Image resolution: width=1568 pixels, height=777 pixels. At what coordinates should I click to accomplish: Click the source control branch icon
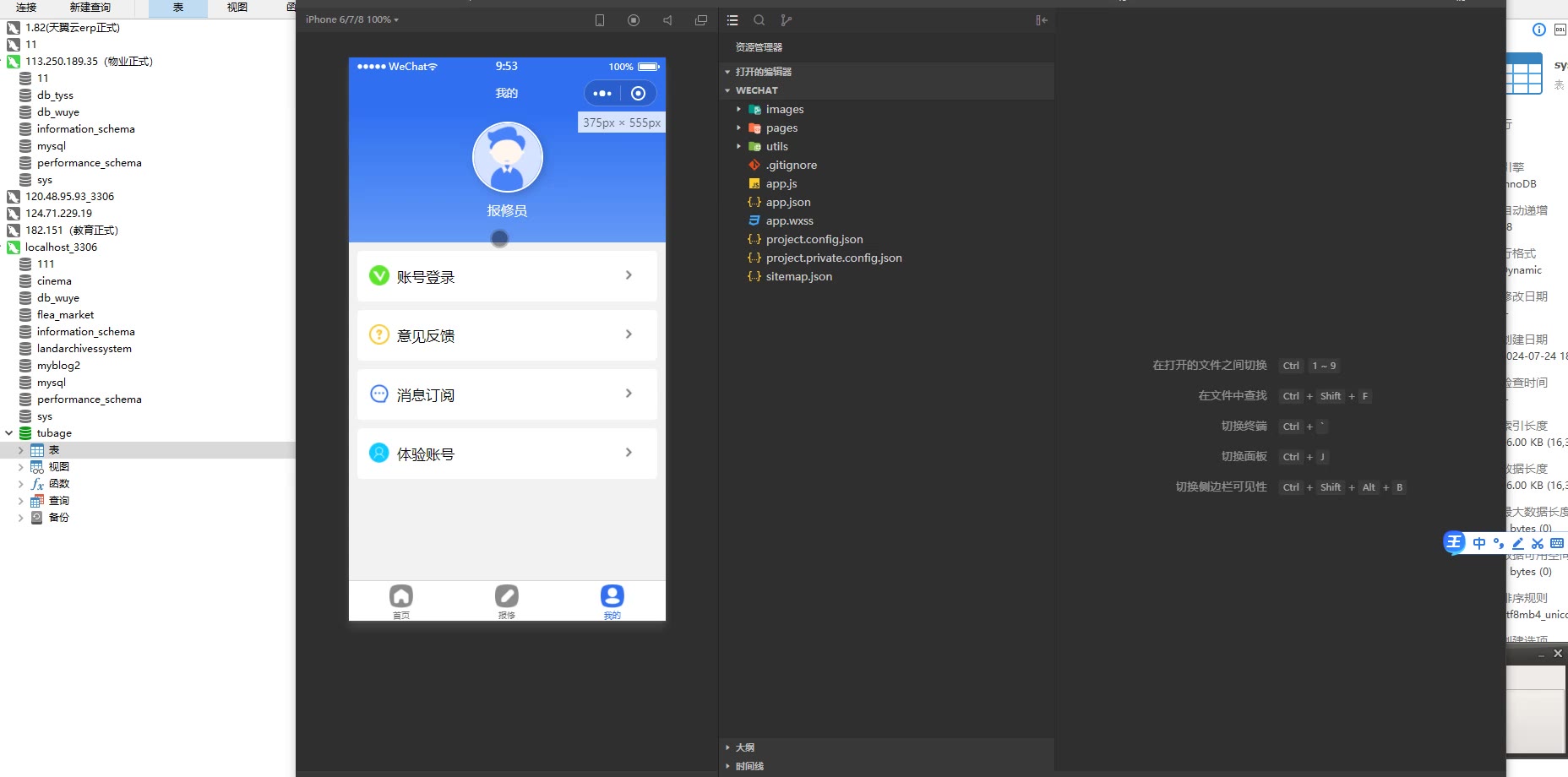coord(787,20)
